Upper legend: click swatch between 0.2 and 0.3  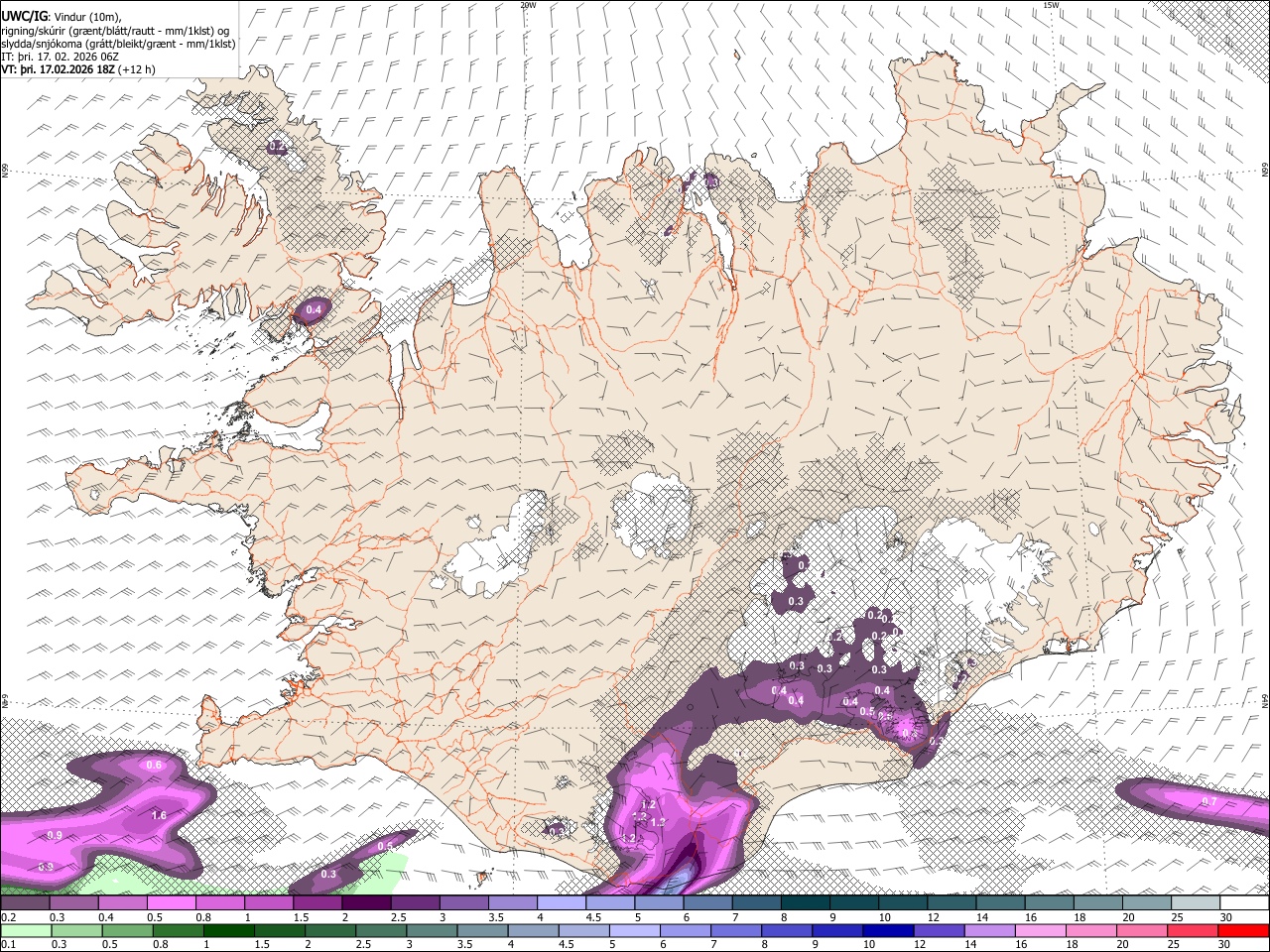[25, 903]
